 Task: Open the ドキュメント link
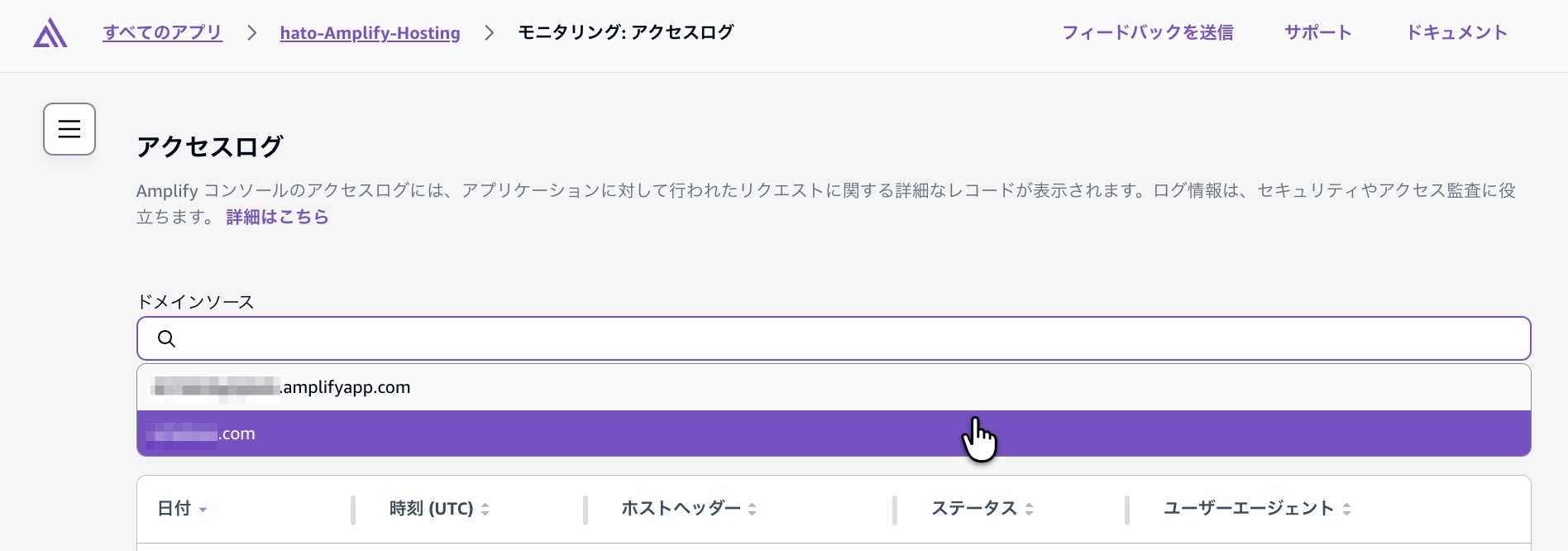point(1456,32)
